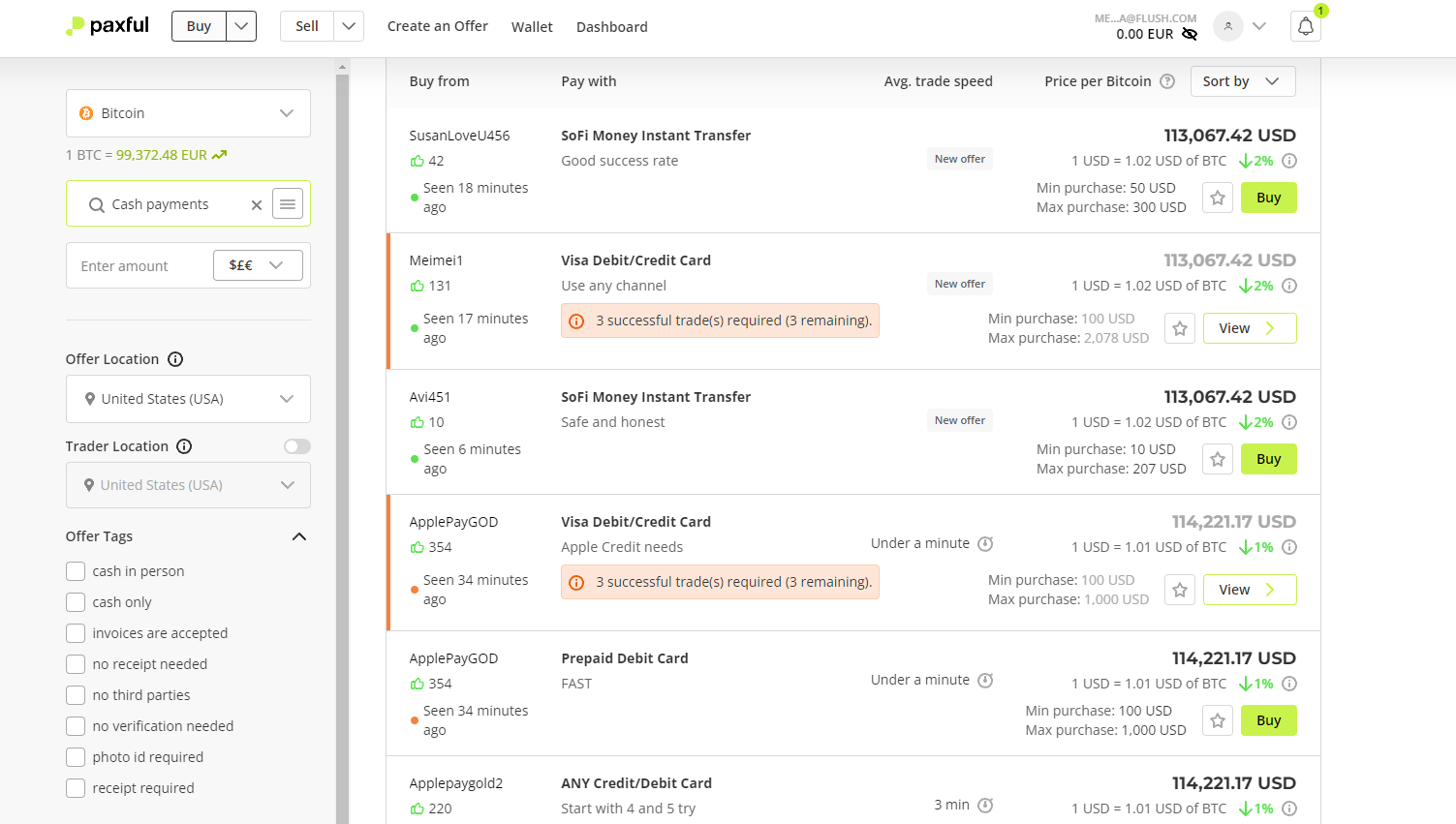Click clock icon on ApplePayGOD's Visa offer
Image resolution: width=1456 pixels, height=824 pixels.
coord(985,543)
